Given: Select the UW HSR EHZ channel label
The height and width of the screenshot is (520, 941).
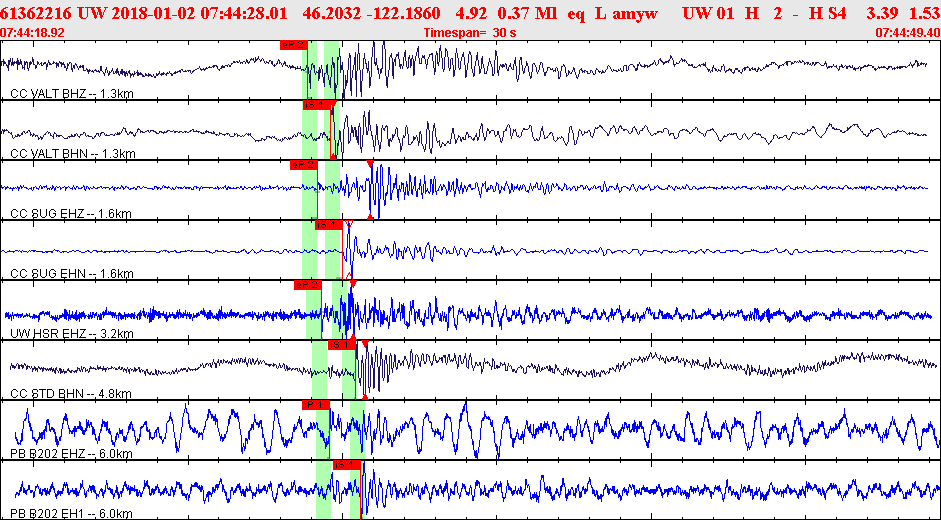Looking at the screenshot, I should 72,334.
